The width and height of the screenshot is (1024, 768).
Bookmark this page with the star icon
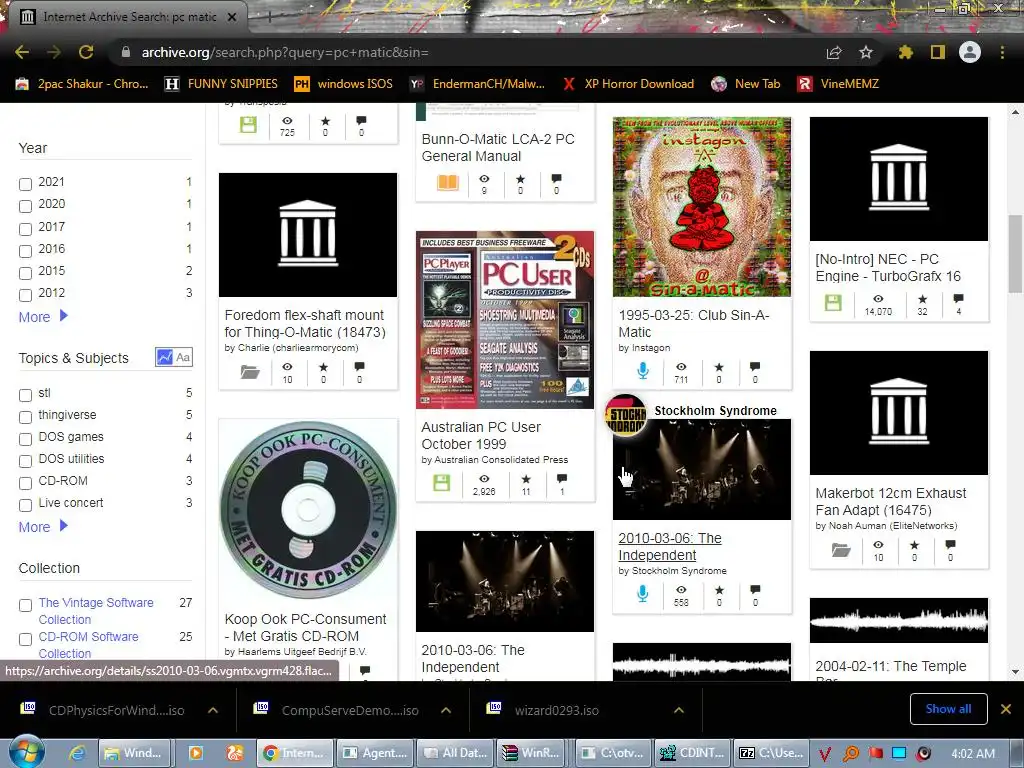coord(866,52)
